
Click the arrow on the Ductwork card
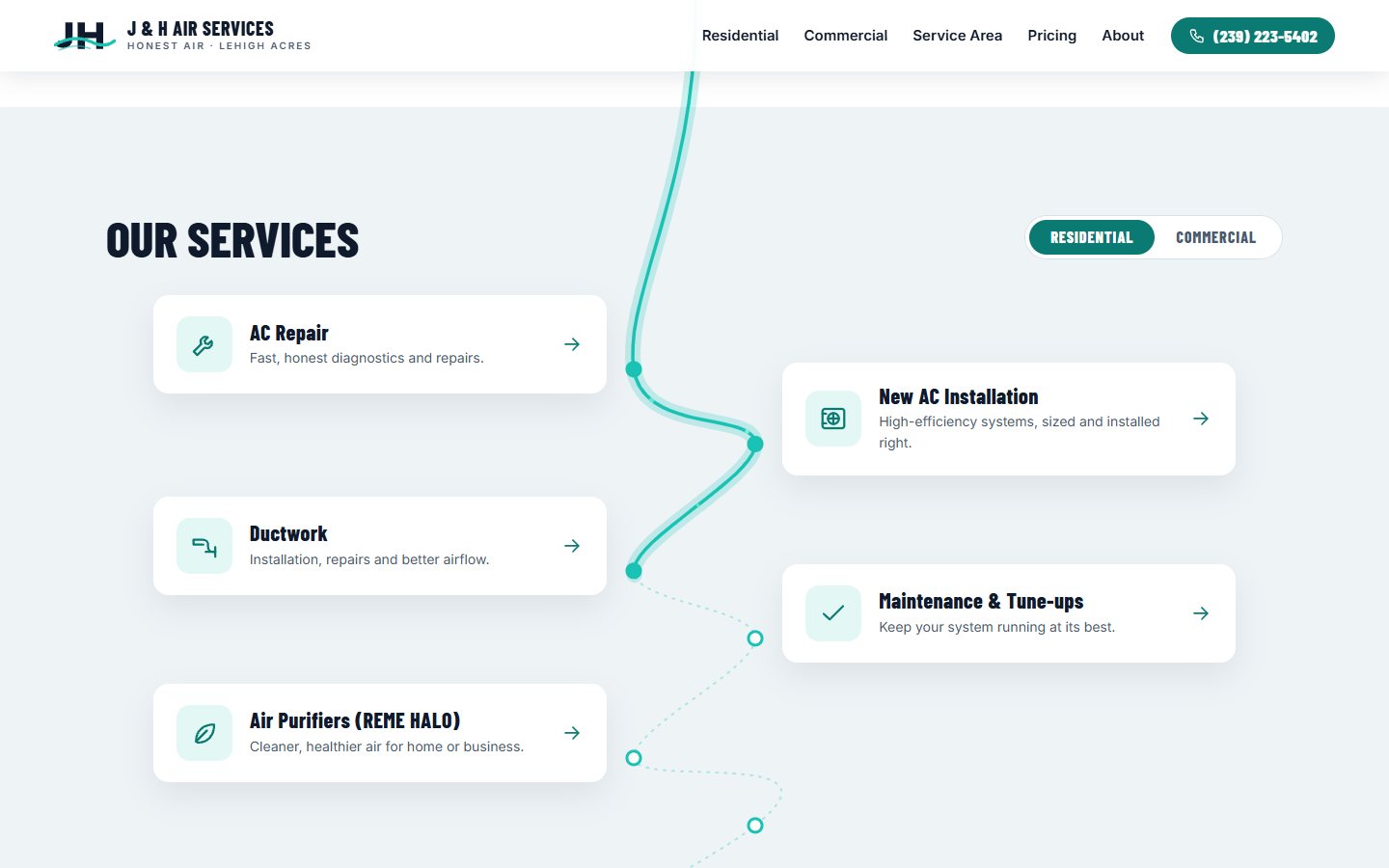[x=572, y=546]
